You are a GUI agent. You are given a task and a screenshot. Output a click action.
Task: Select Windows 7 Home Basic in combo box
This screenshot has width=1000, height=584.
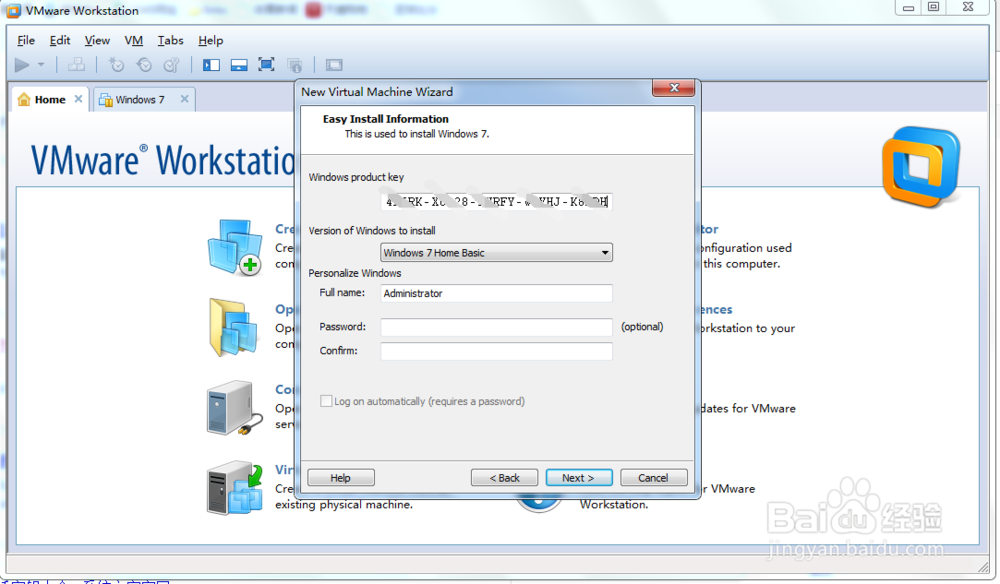[490, 252]
